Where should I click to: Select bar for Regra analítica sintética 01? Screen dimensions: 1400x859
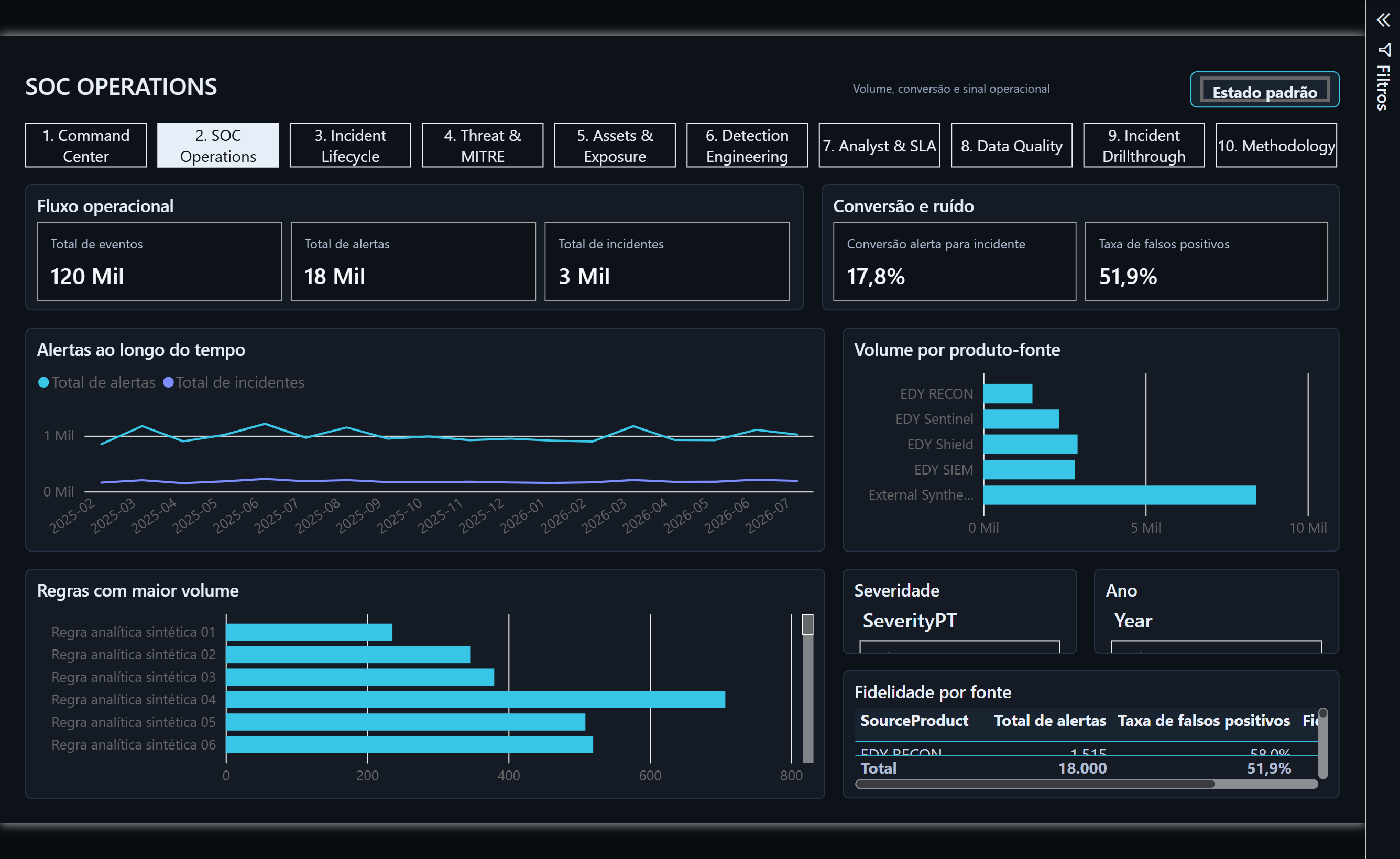pos(309,632)
